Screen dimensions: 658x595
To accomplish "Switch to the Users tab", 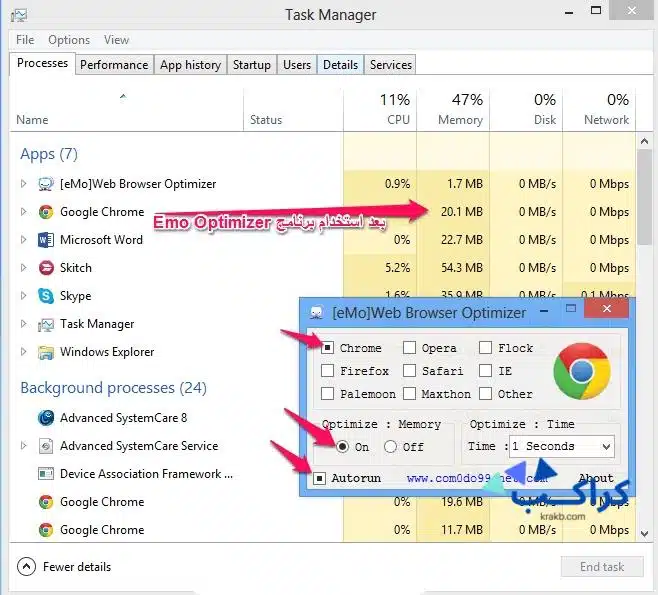I will [x=297, y=65].
